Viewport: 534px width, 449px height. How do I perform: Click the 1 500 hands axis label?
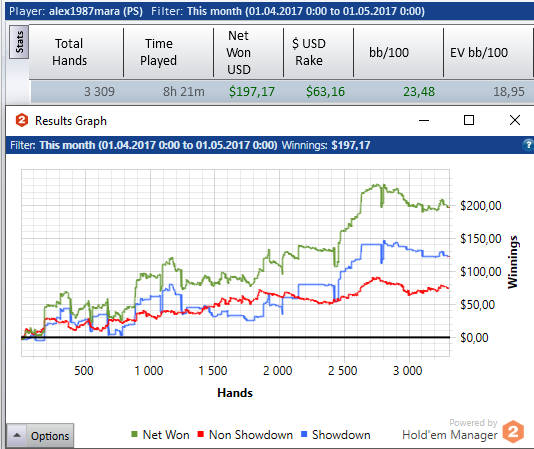pos(213,371)
